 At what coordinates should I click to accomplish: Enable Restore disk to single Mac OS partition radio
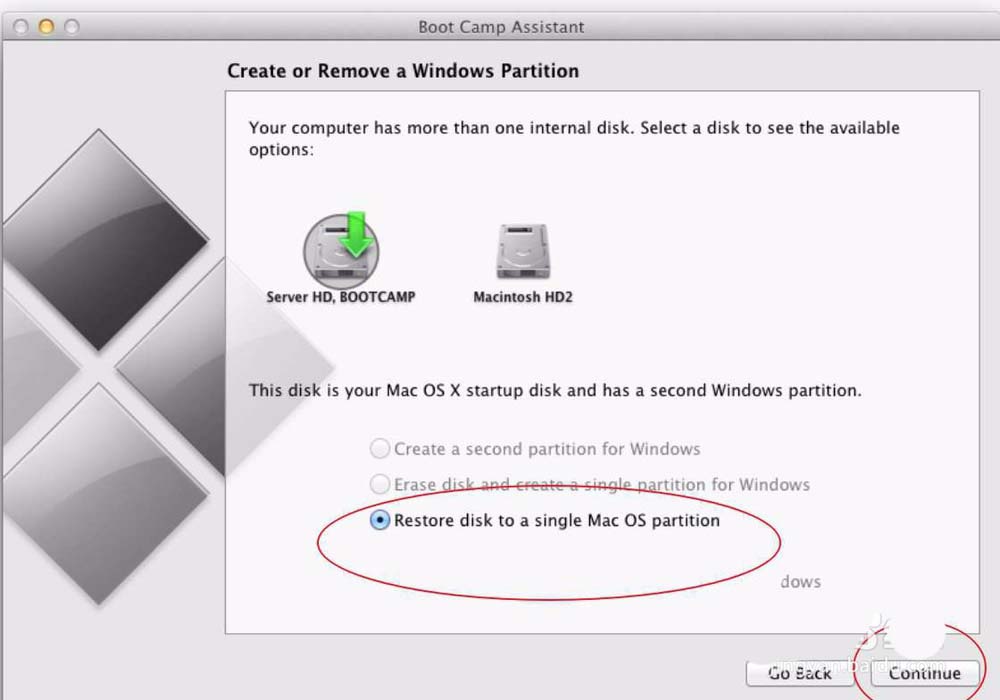coord(380,520)
